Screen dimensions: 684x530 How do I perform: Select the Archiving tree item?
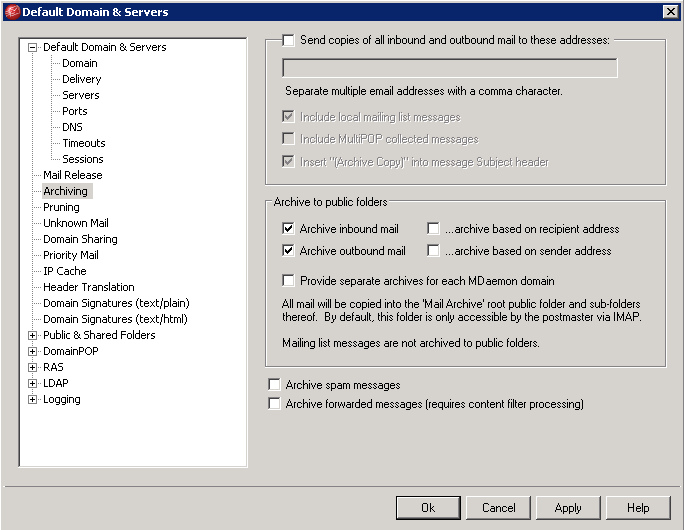(x=65, y=191)
